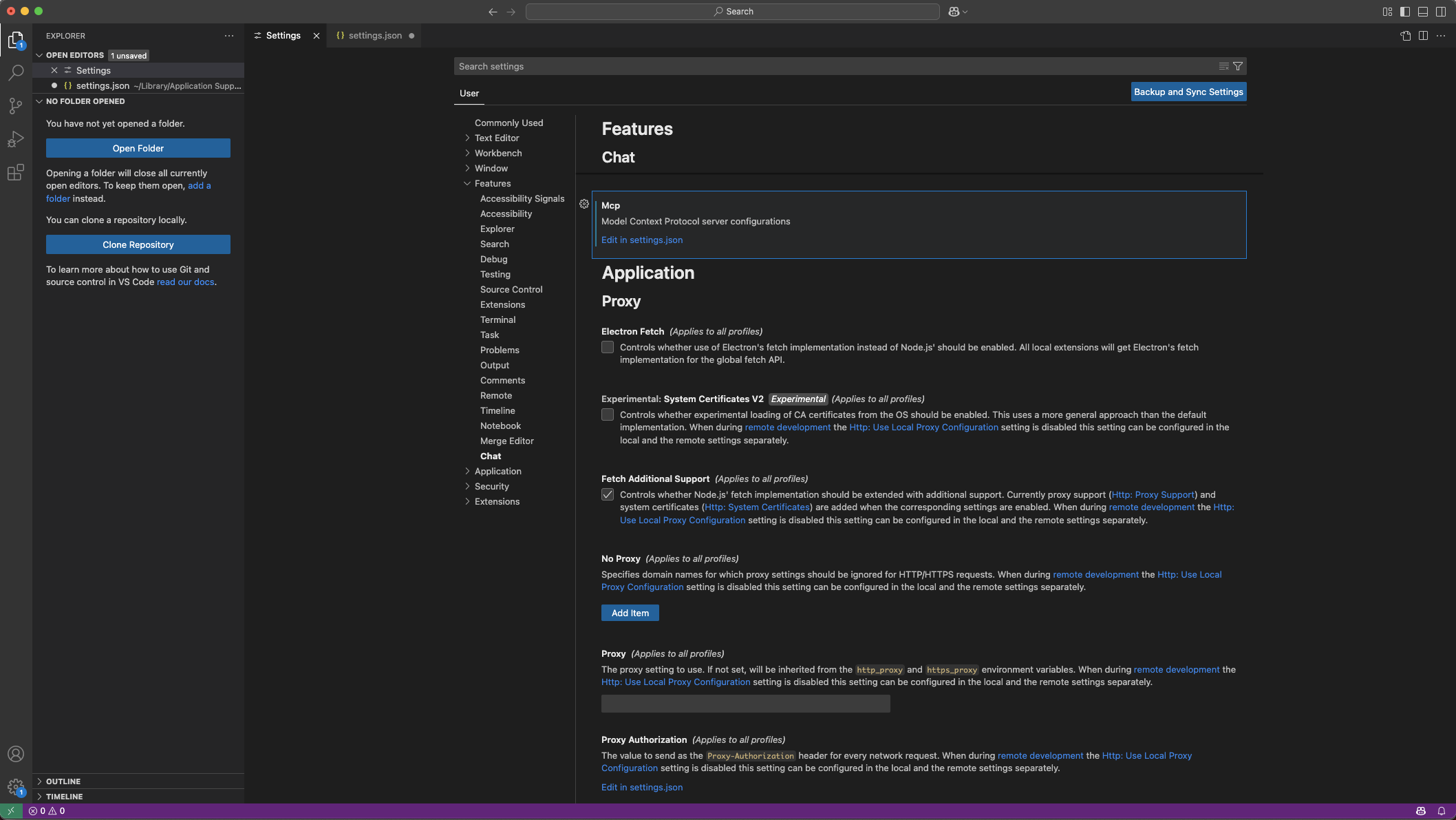Expand the Window settings category
Screen dimensions: 1456x820
(x=467, y=168)
